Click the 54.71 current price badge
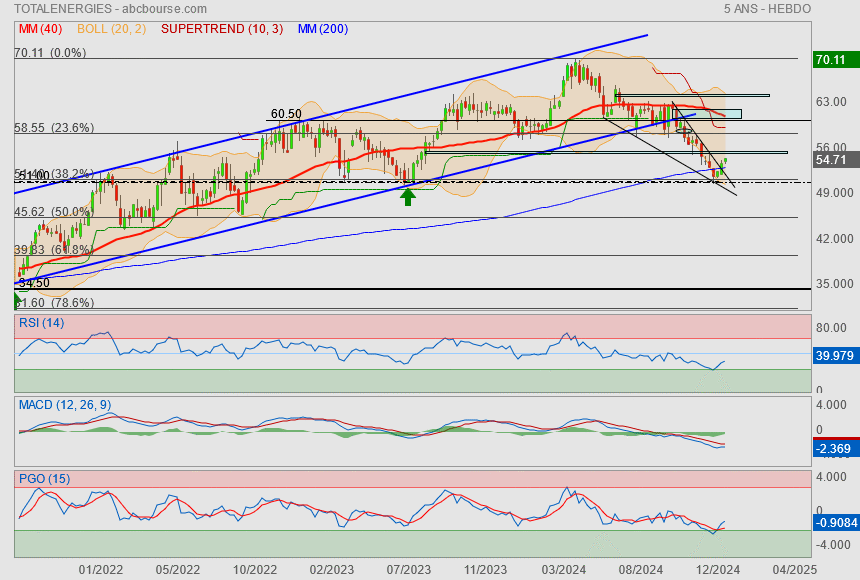The image size is (860, 580). (x=836, y=160)
